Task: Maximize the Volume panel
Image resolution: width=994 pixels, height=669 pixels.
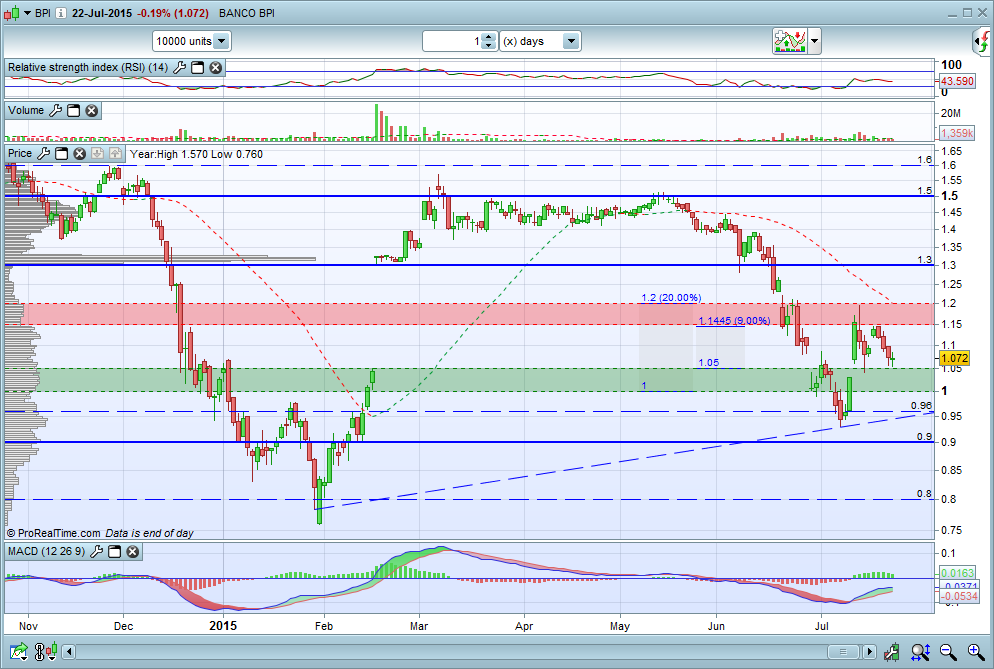Action: click(x=74, y=110)
